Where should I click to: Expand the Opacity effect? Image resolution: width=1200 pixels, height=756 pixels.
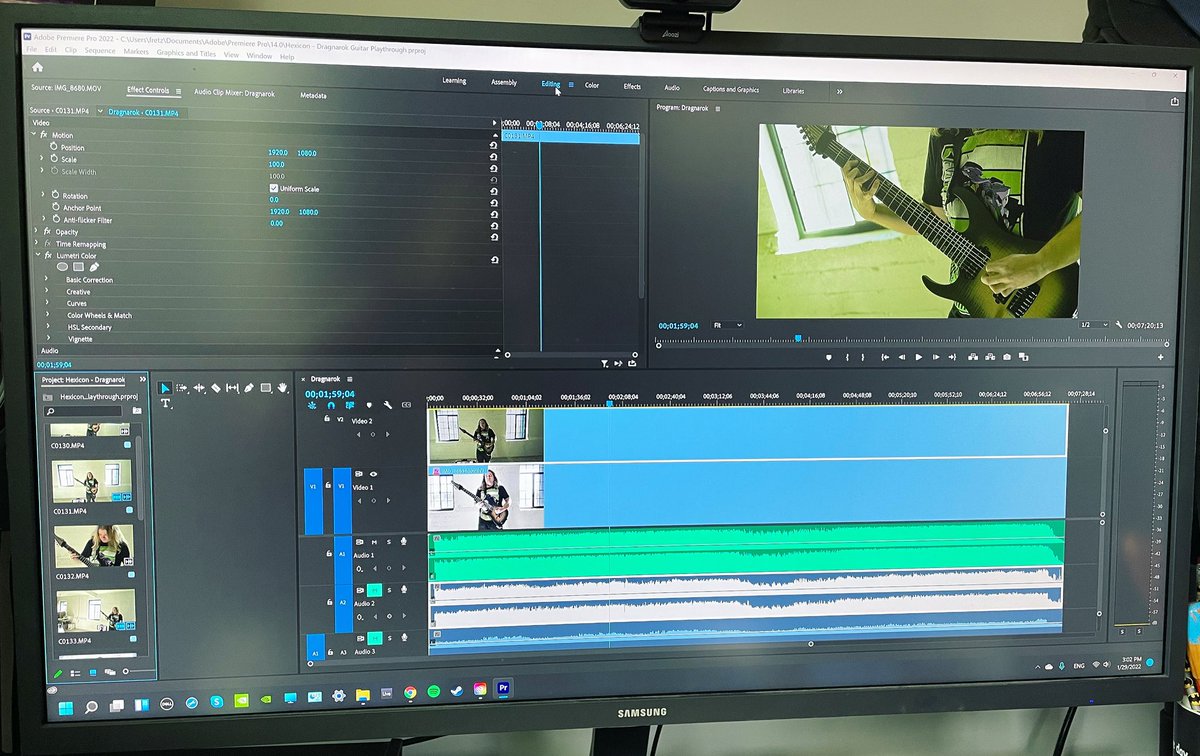click(x=37, y=231)
